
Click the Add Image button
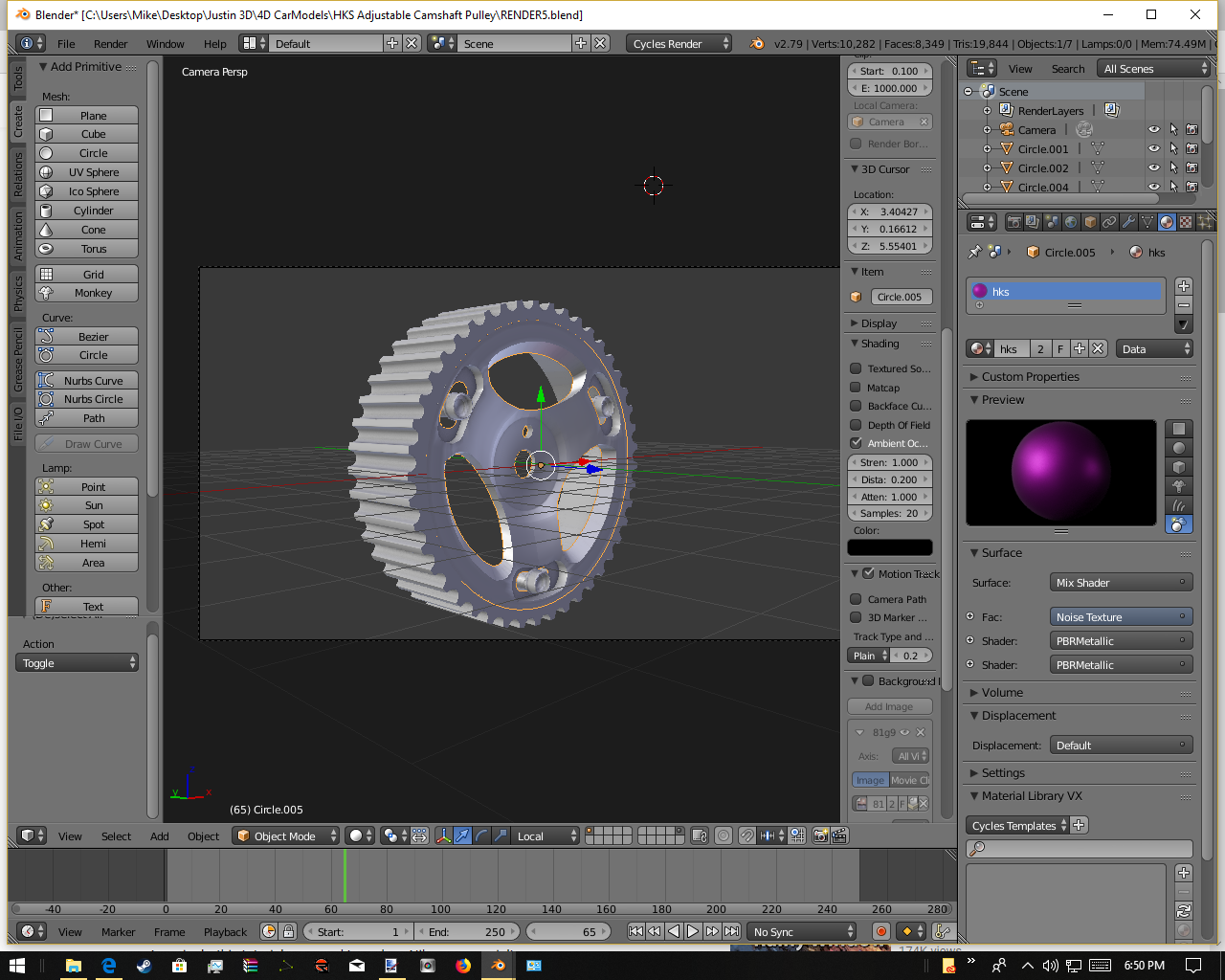(889, 706)
